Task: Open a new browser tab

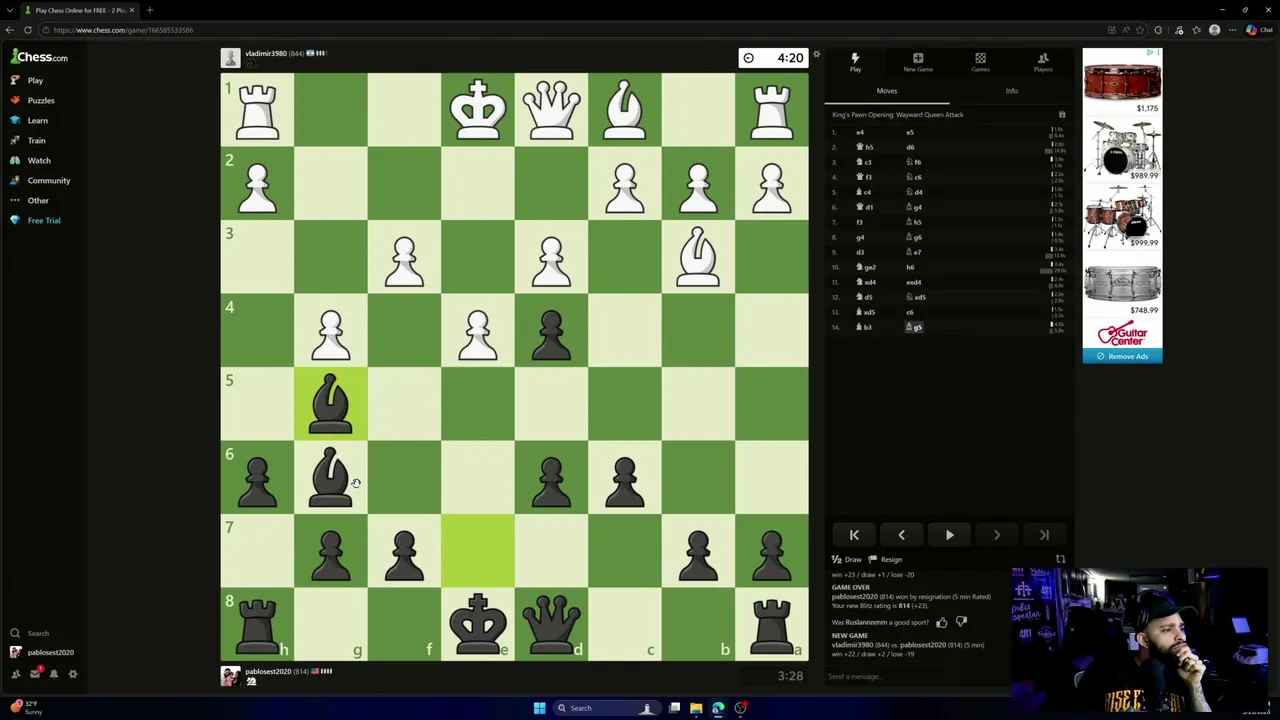Action: 150,10
